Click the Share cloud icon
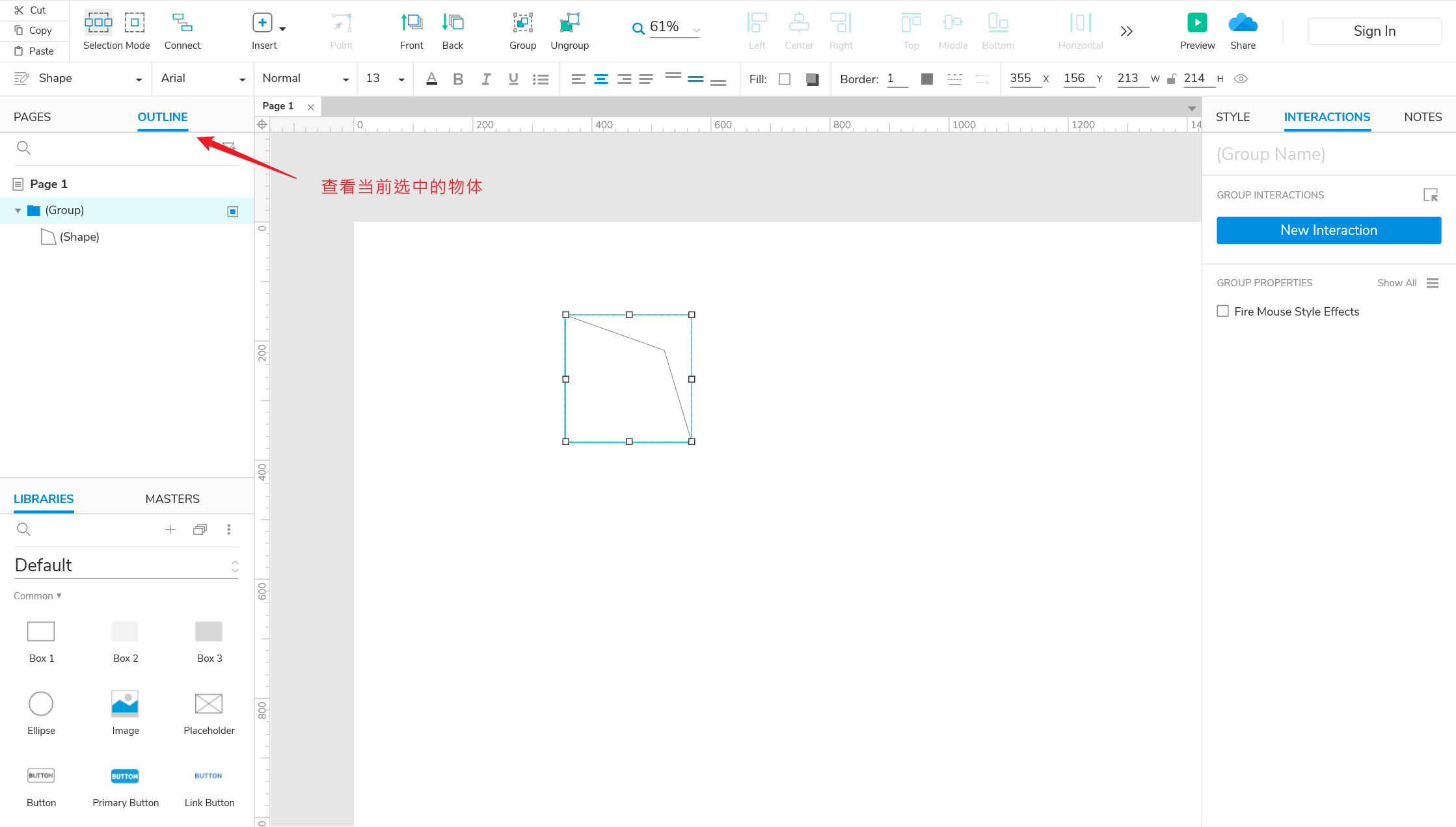The height and width of the screenshot is (827, 1456). (1243, 23)
